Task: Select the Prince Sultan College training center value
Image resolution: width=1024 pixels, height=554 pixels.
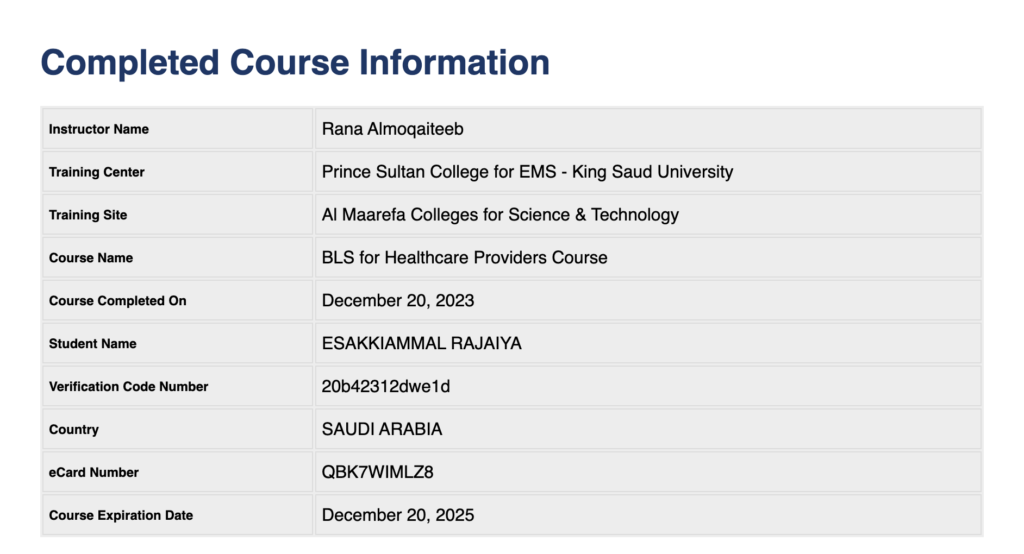Action: click(x=527, y=172)
